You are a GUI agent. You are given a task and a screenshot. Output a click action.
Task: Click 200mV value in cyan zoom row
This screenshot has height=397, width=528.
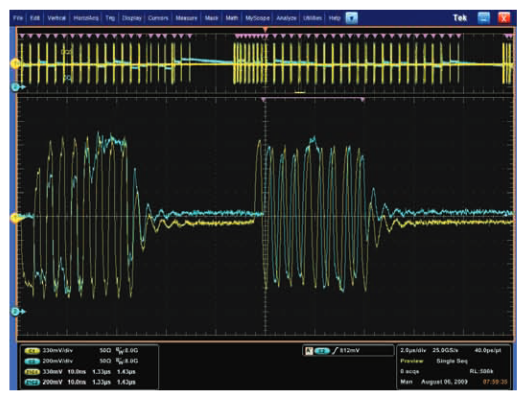52,383
